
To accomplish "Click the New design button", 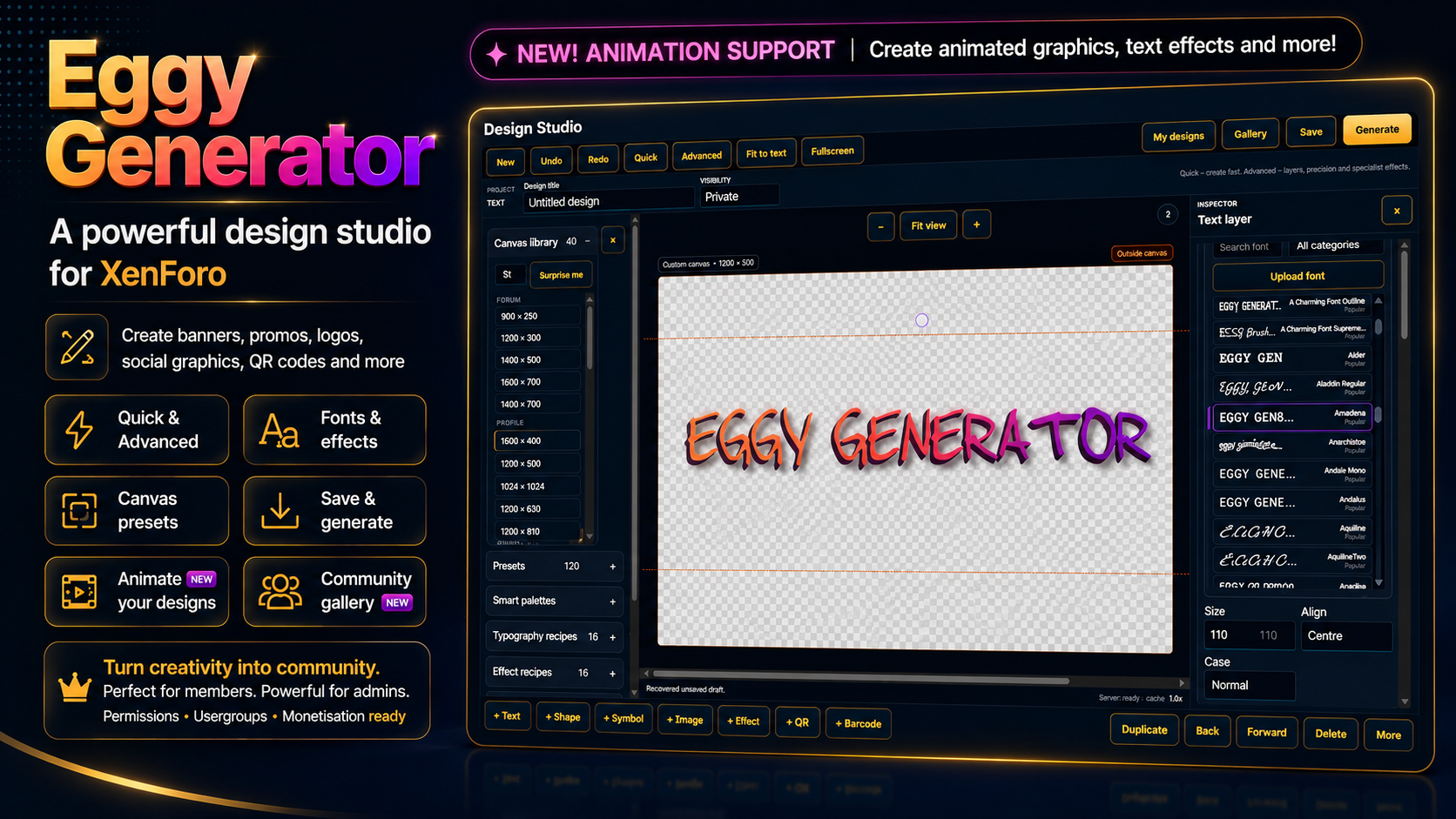I will point(505,163).
